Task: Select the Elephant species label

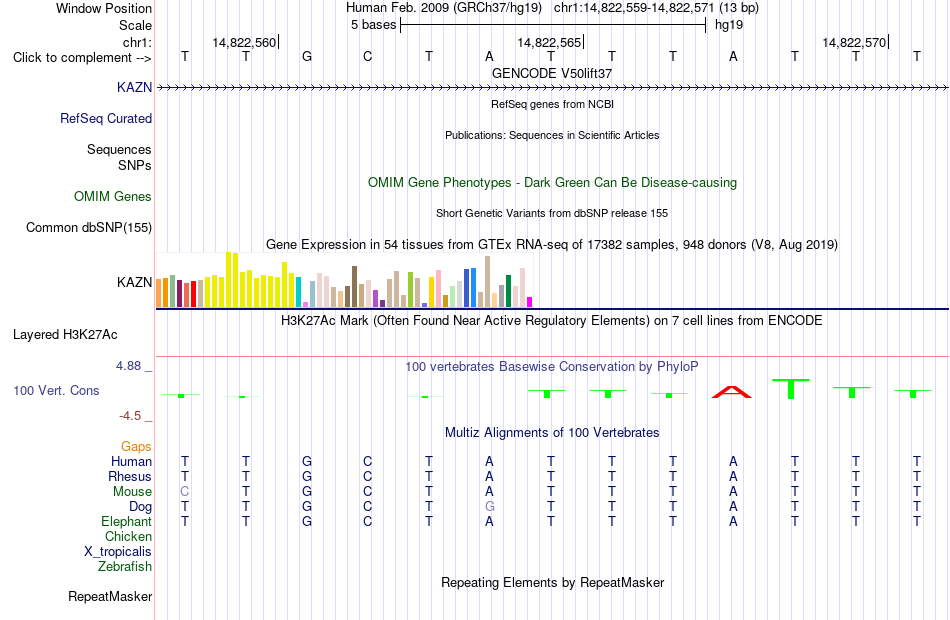Action: pos(126,522)
